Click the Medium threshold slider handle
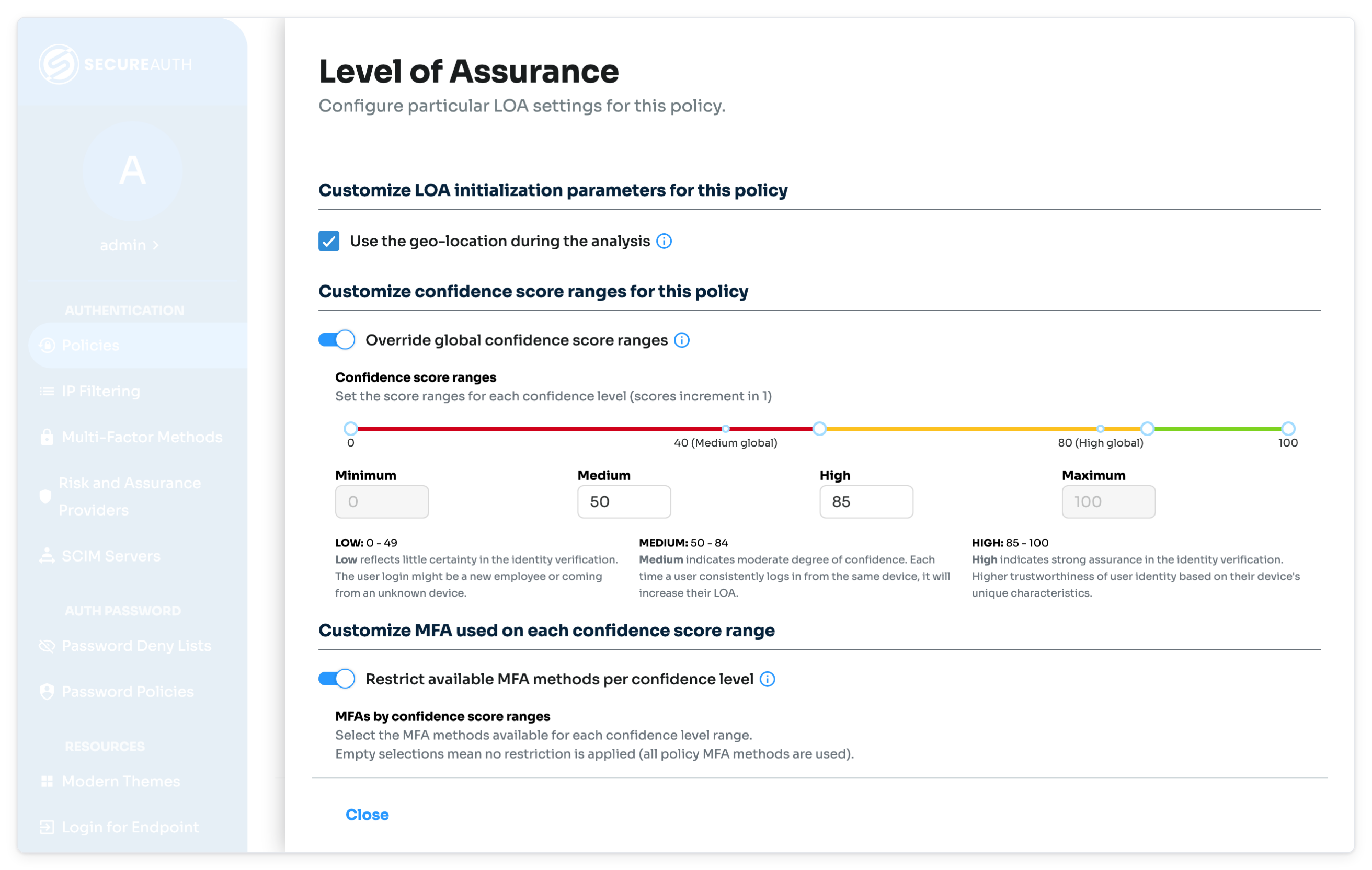 point(819,428)
